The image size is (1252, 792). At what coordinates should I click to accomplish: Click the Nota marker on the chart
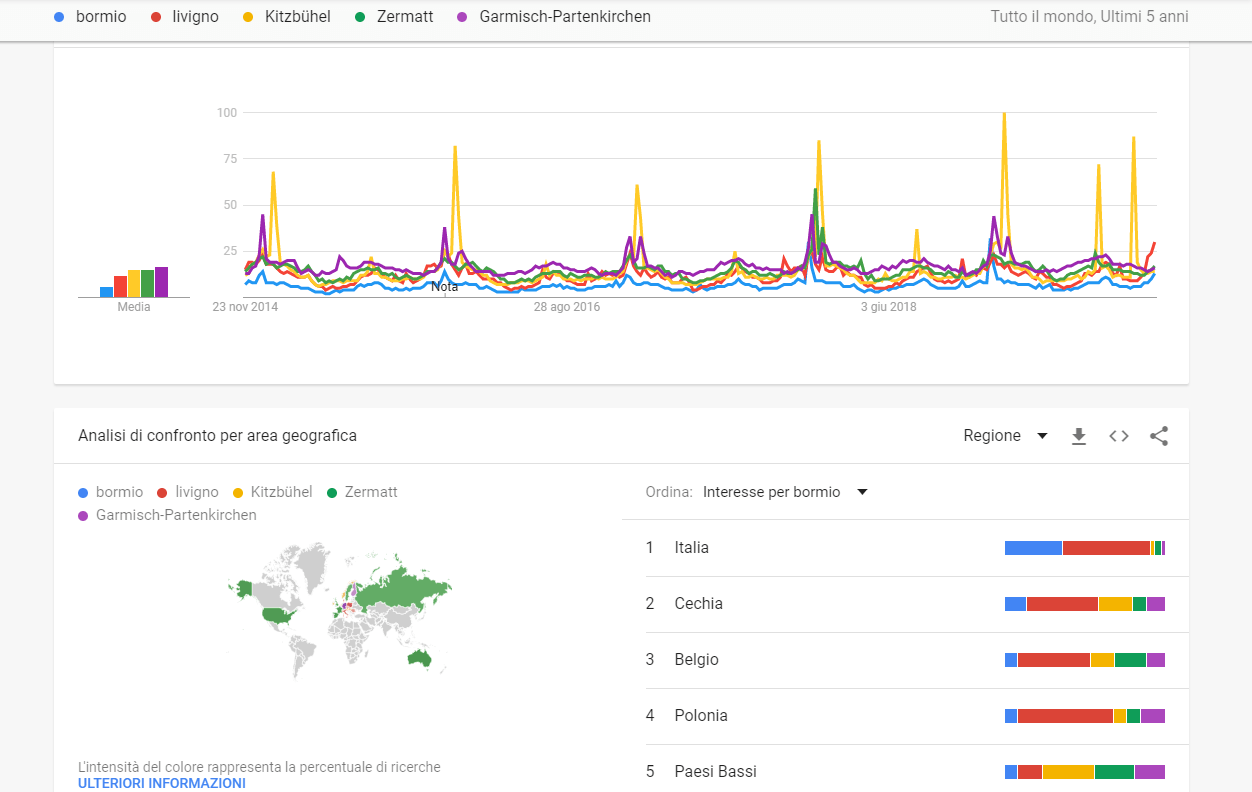445,287
